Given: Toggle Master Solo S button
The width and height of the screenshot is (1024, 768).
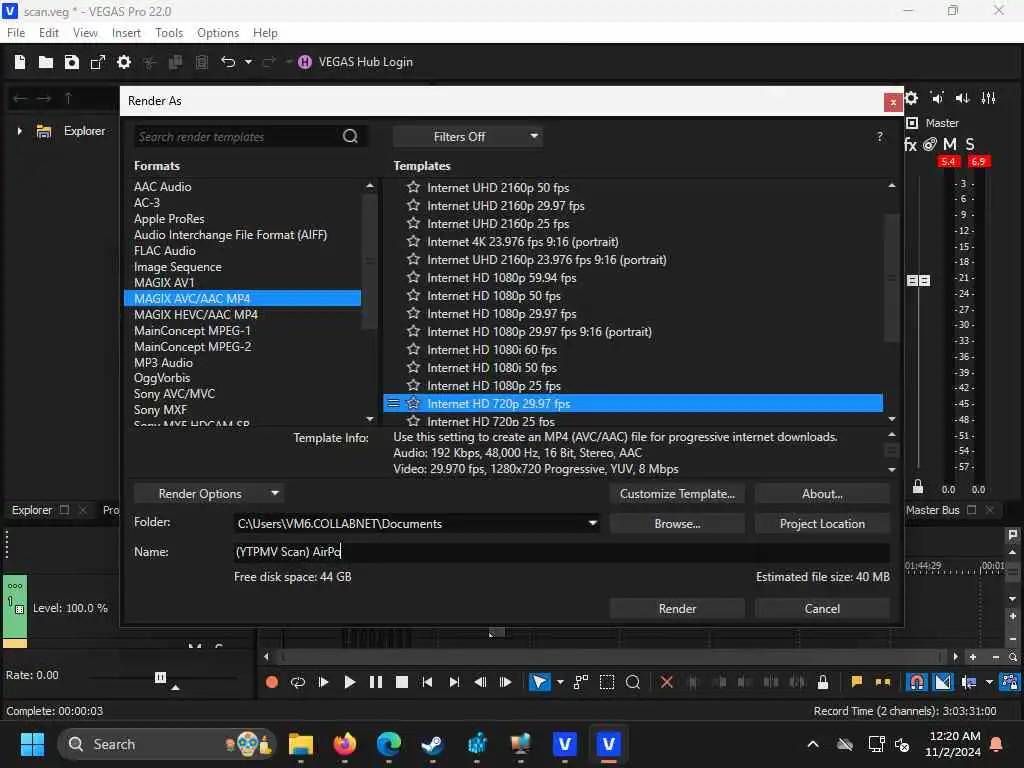Looking at the screenshot, I should point(970,144).
